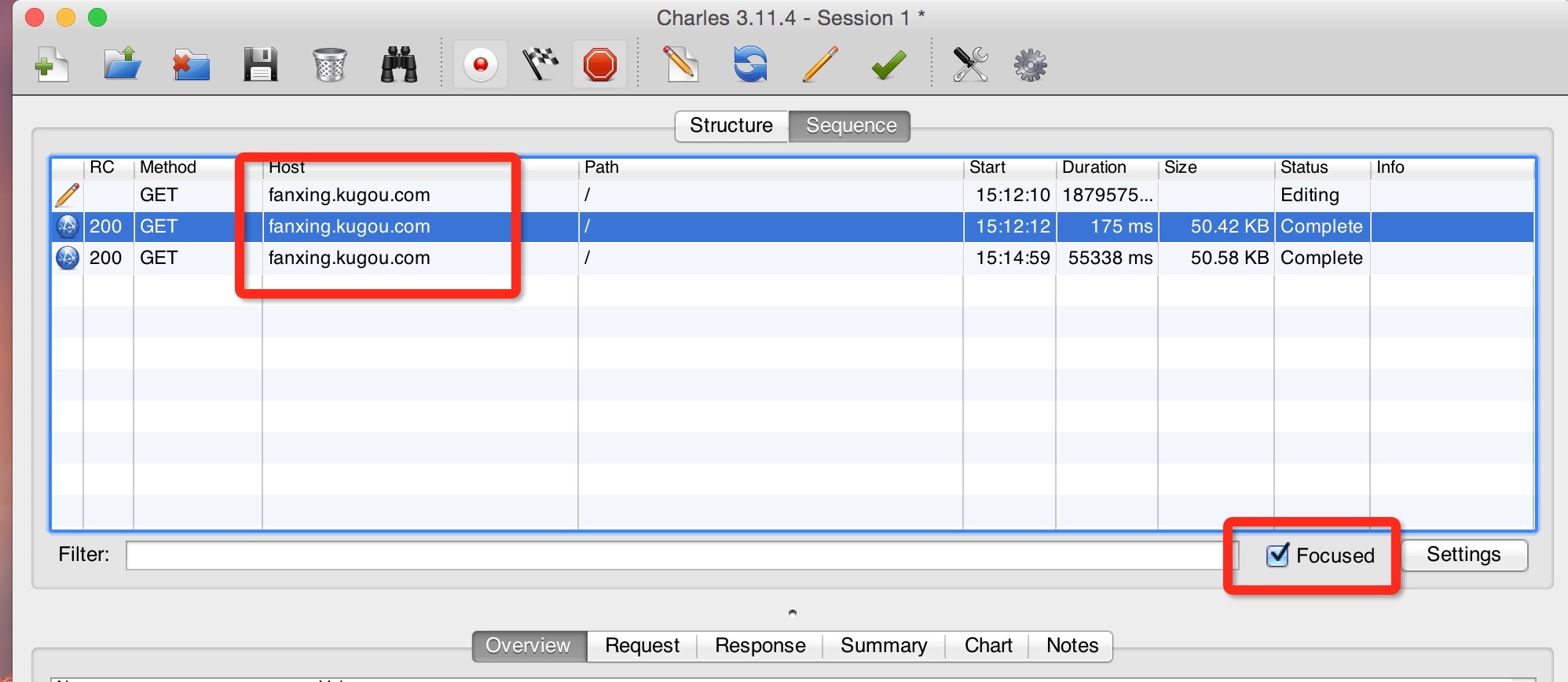Viewport: 1568px width, 682px height.
Task: Validate the selected response with the green checkmark
Action: tap(888, 64)
